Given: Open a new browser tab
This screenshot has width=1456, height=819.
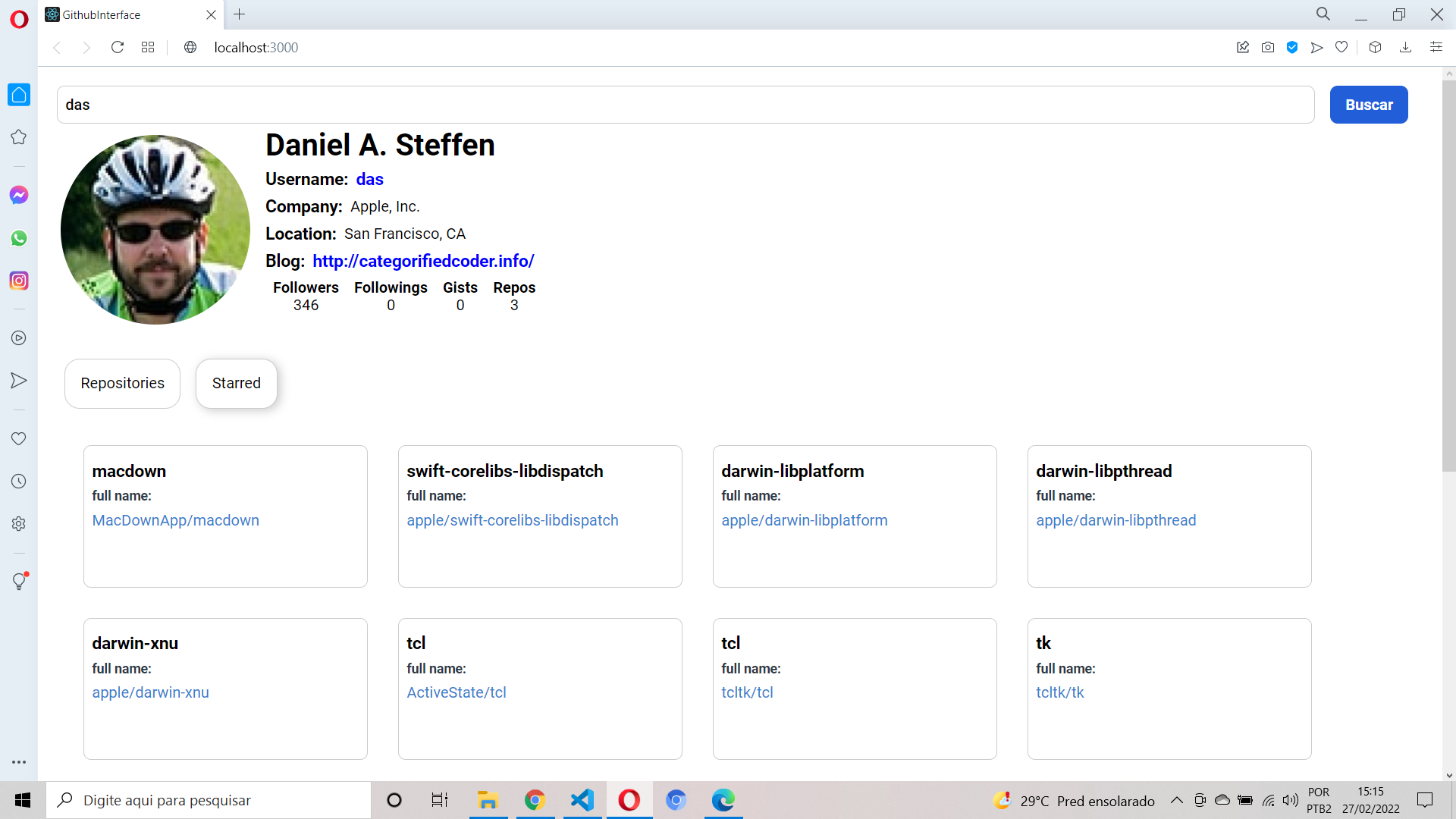Looking at the screenshot, I should (240, 14).
